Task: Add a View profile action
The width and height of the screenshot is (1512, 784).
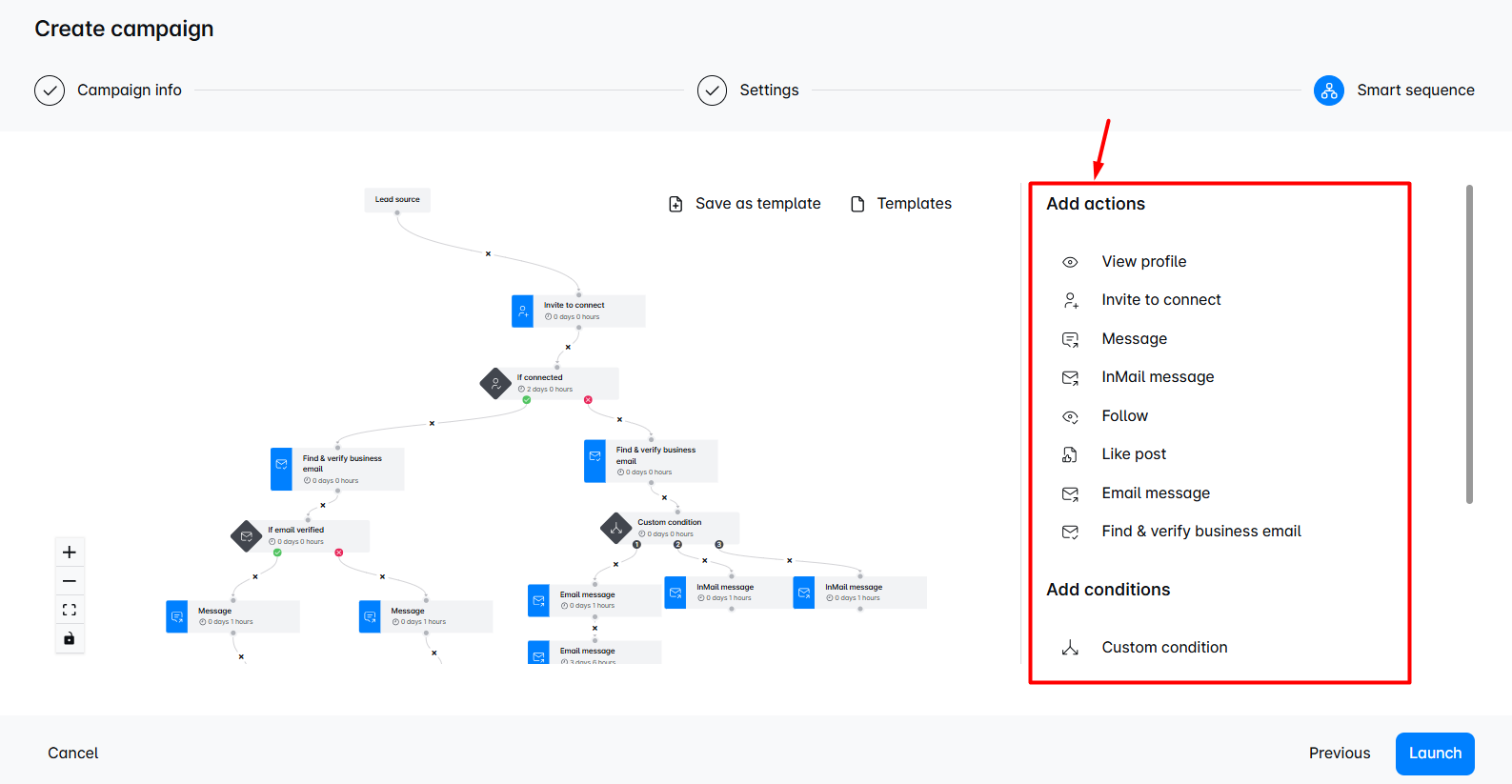Action: coord(1144,262)
